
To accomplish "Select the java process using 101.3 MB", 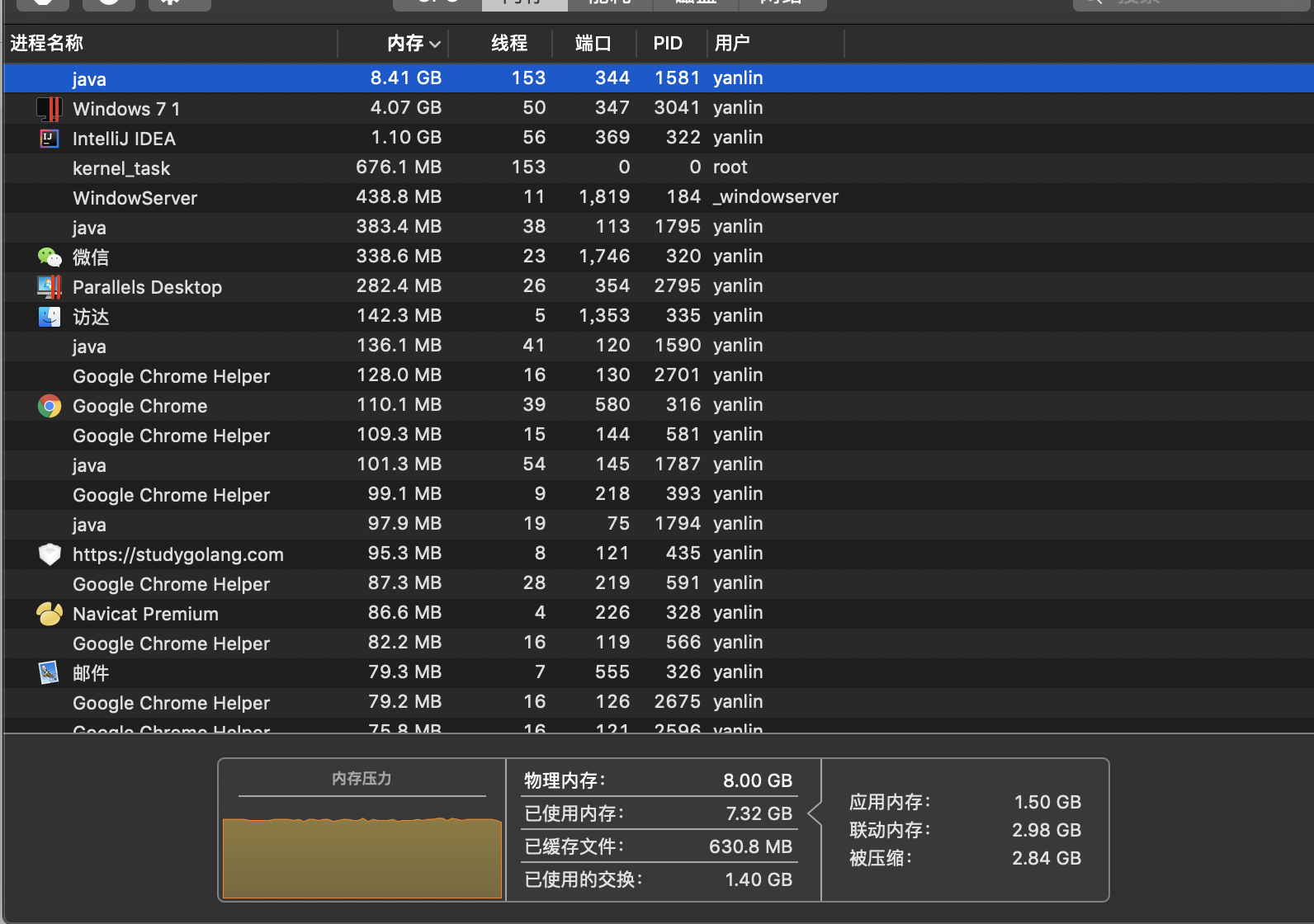I will click(x=659, y=464).
